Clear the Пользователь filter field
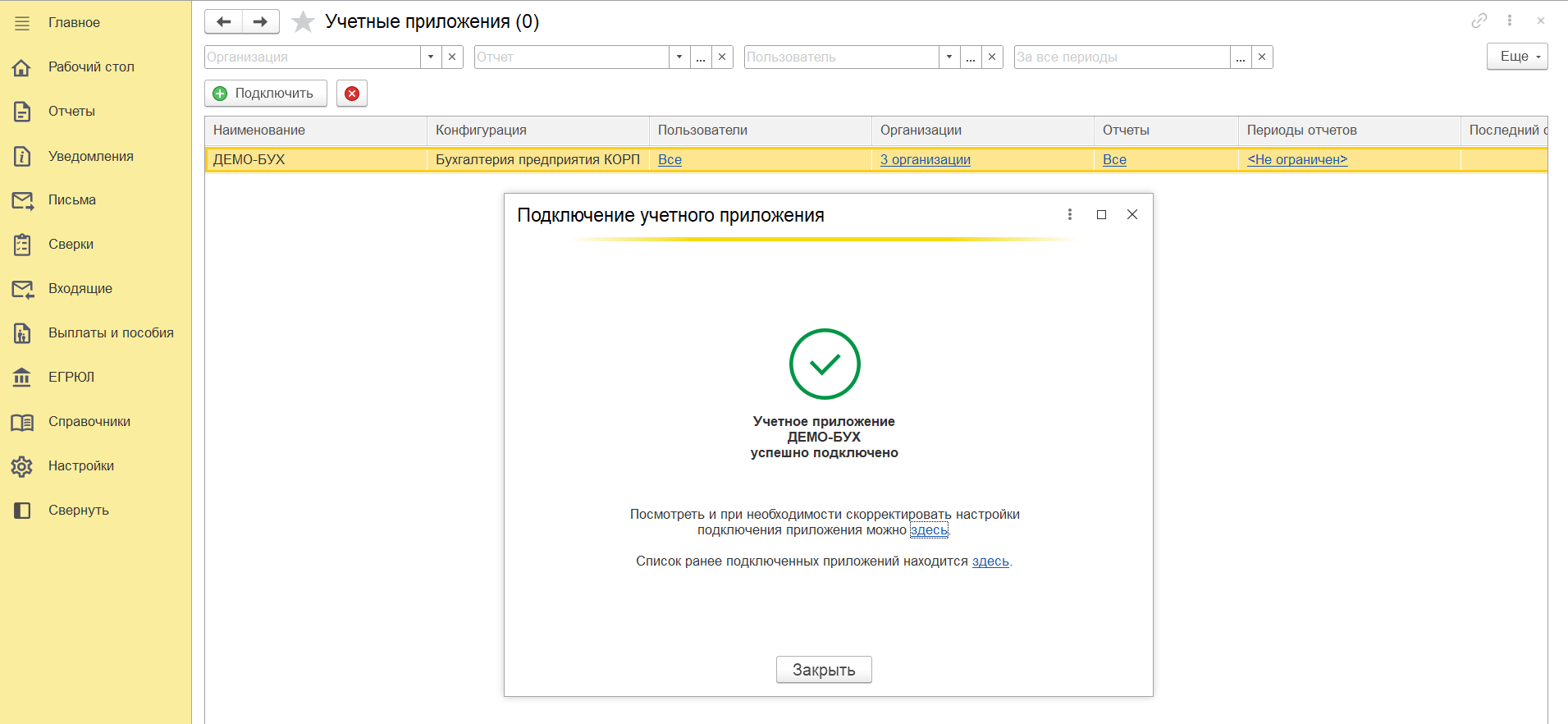 tap(992, 57)
